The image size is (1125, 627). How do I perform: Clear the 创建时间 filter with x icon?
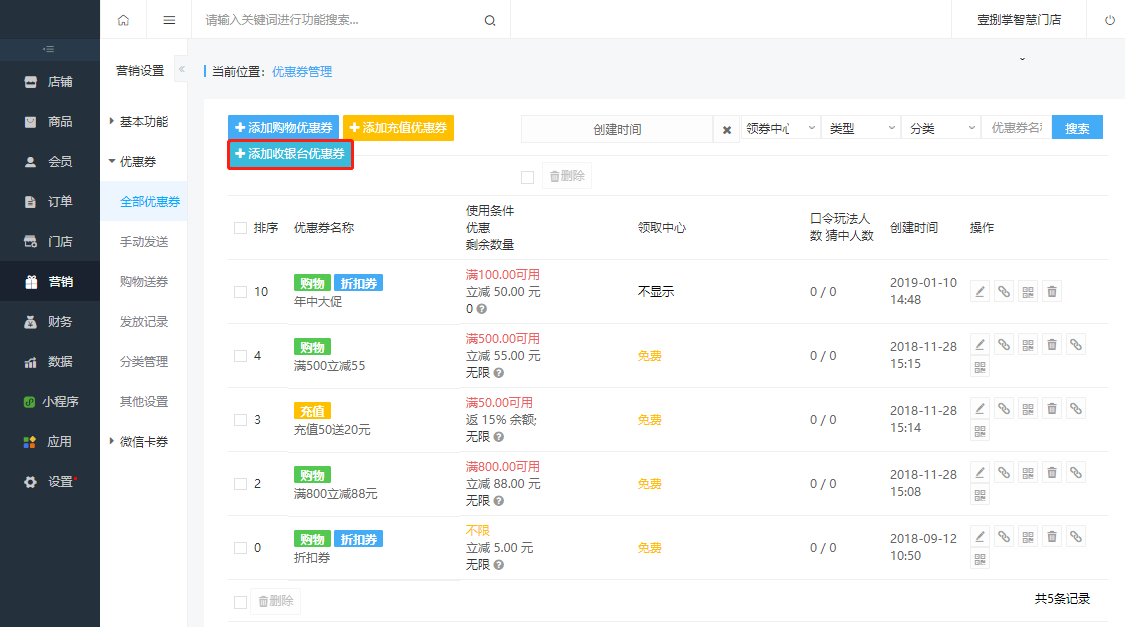click(x=727, y=130)
